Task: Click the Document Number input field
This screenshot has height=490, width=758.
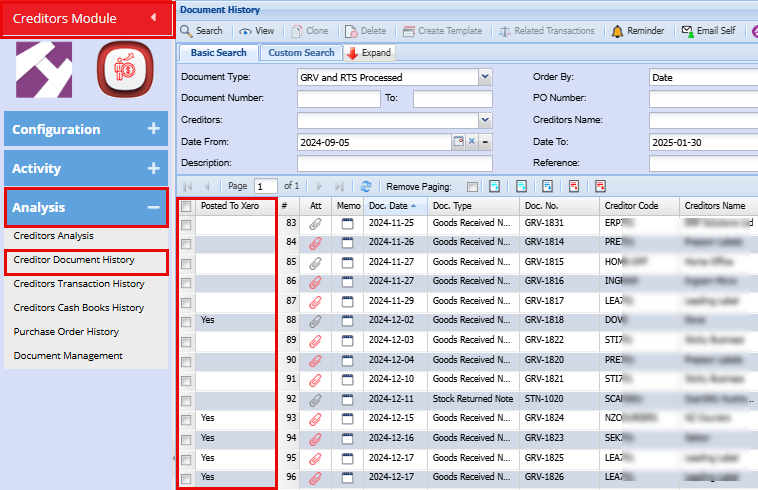Action: coord(338,98)
